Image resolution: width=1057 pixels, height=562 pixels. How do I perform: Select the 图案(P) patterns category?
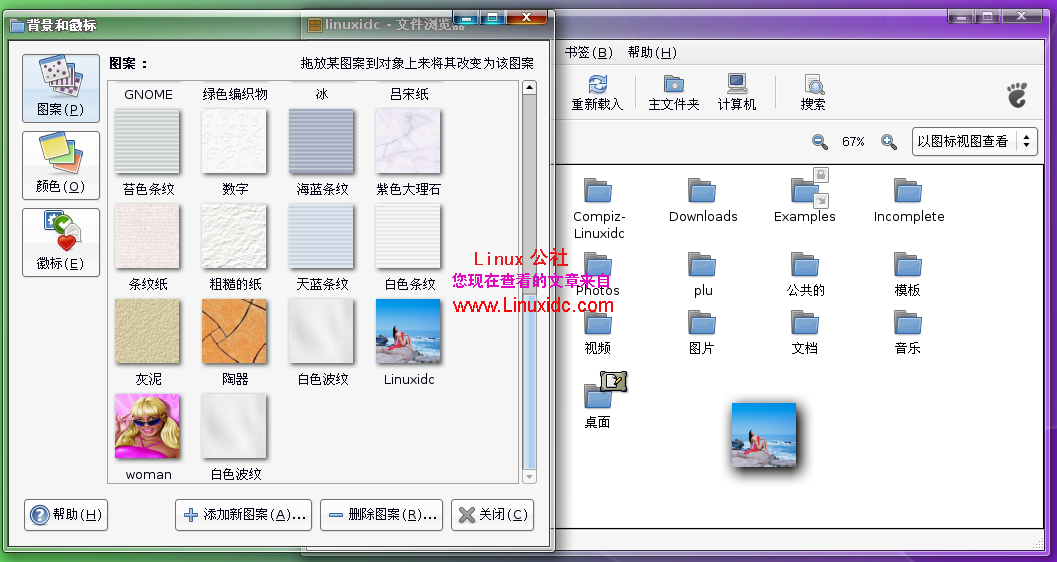click(x=61, y=88)
